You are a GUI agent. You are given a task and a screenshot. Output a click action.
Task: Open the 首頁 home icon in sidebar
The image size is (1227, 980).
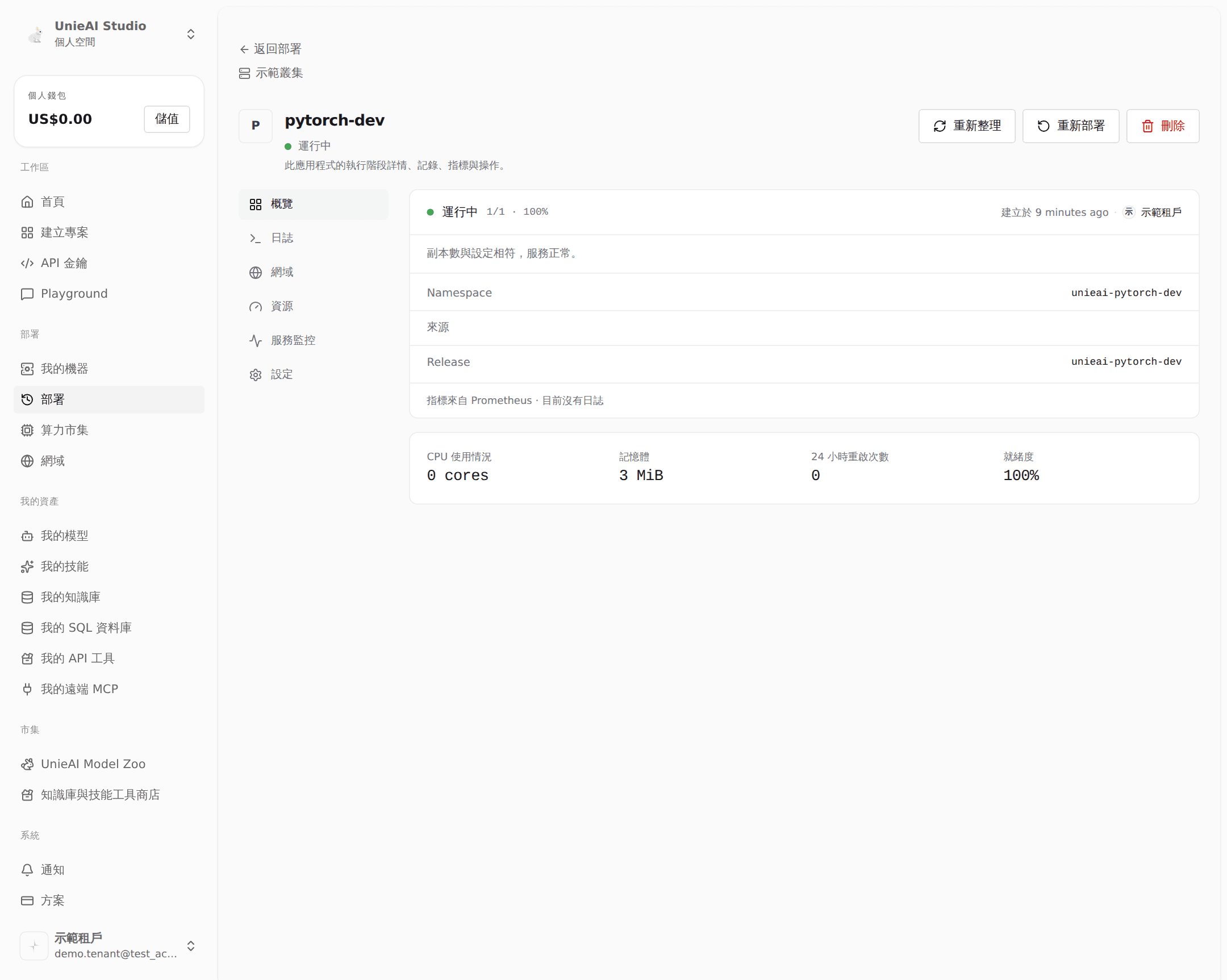27,202
